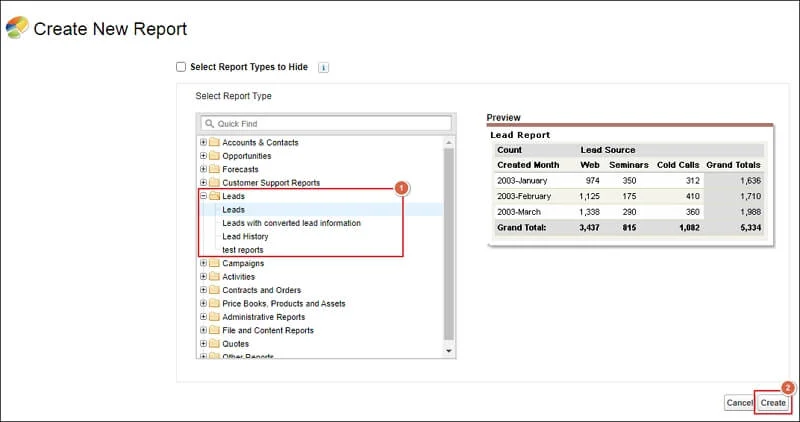Click the Administrative Reports folder icon
This screenshot has height=422, width=800.
(214, 316)
